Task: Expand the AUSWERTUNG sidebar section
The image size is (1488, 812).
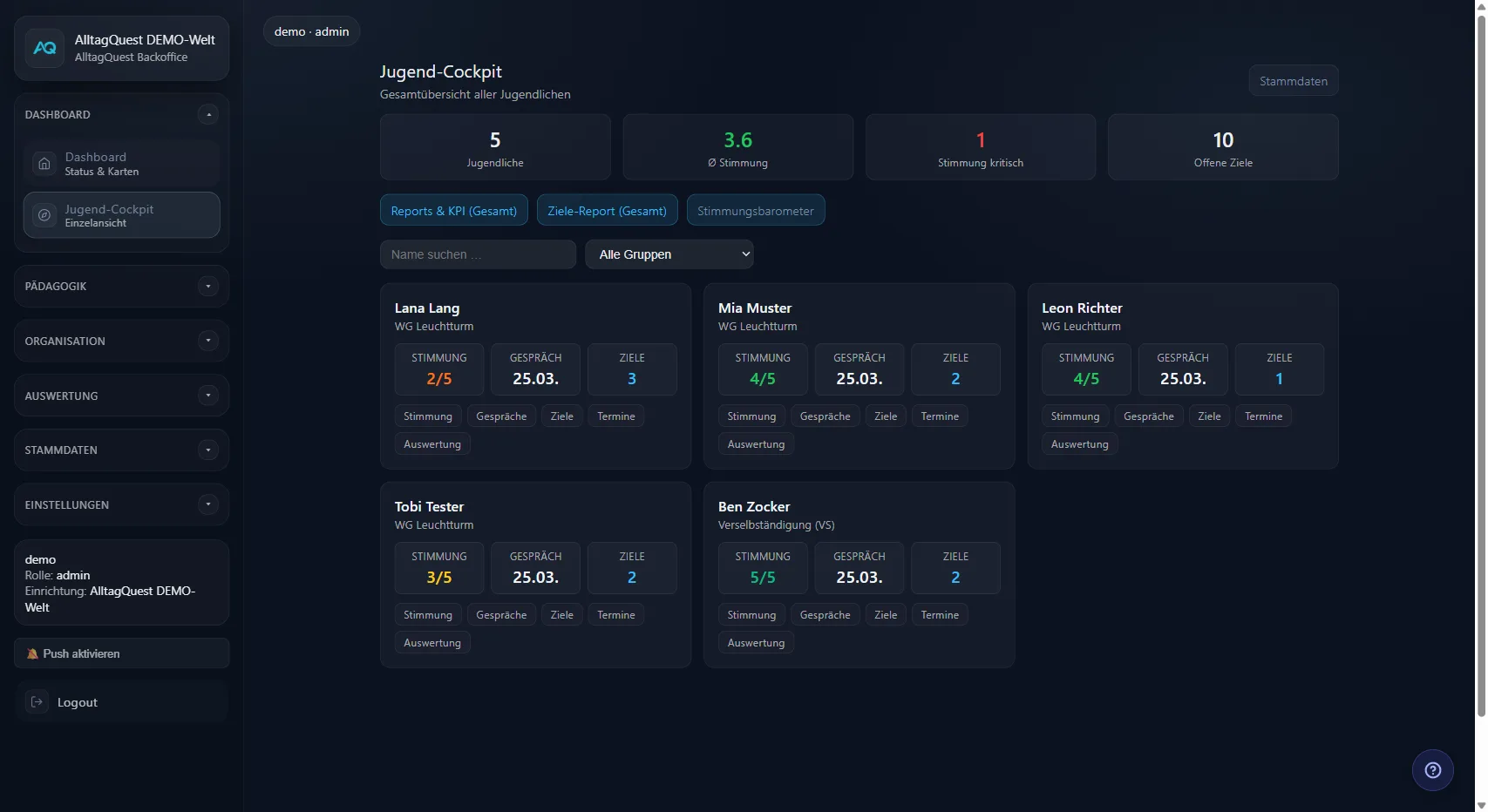Action: click(x=208, y=396)
